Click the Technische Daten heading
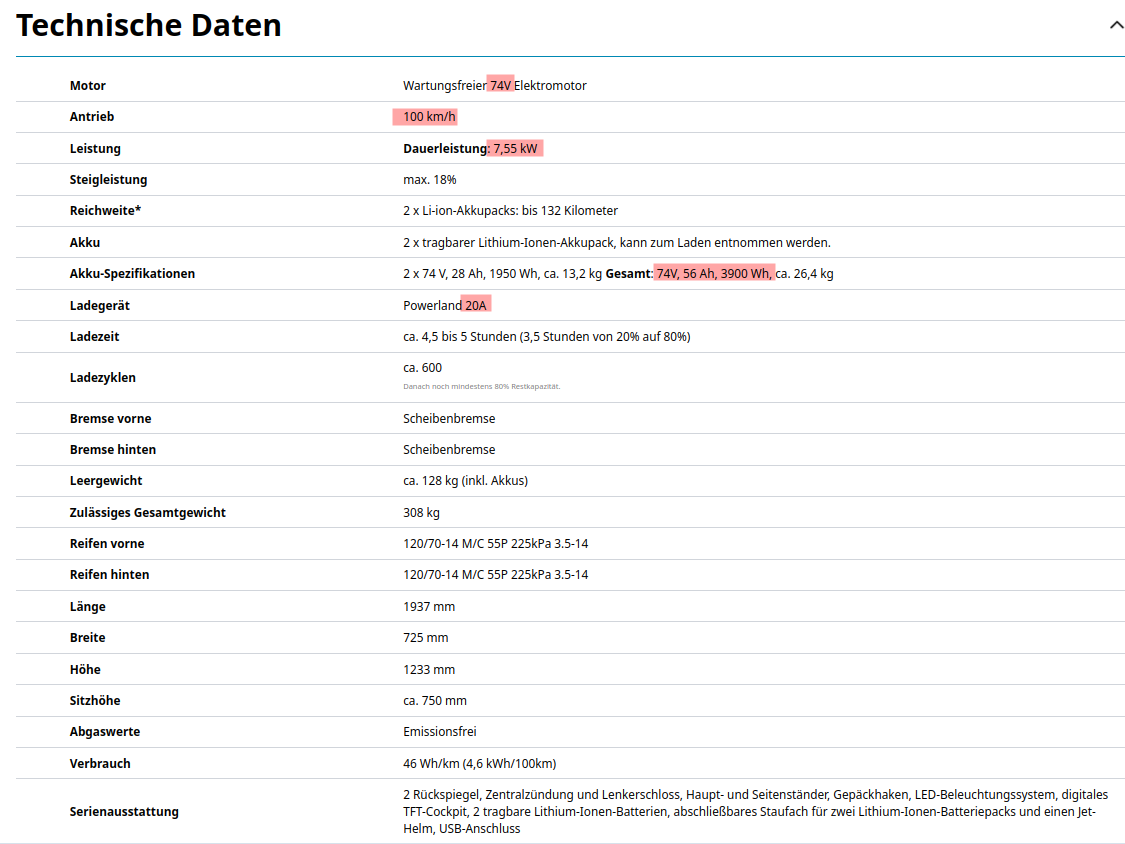The height and width of the screenshot is (844, 1125). pos(149,26)
